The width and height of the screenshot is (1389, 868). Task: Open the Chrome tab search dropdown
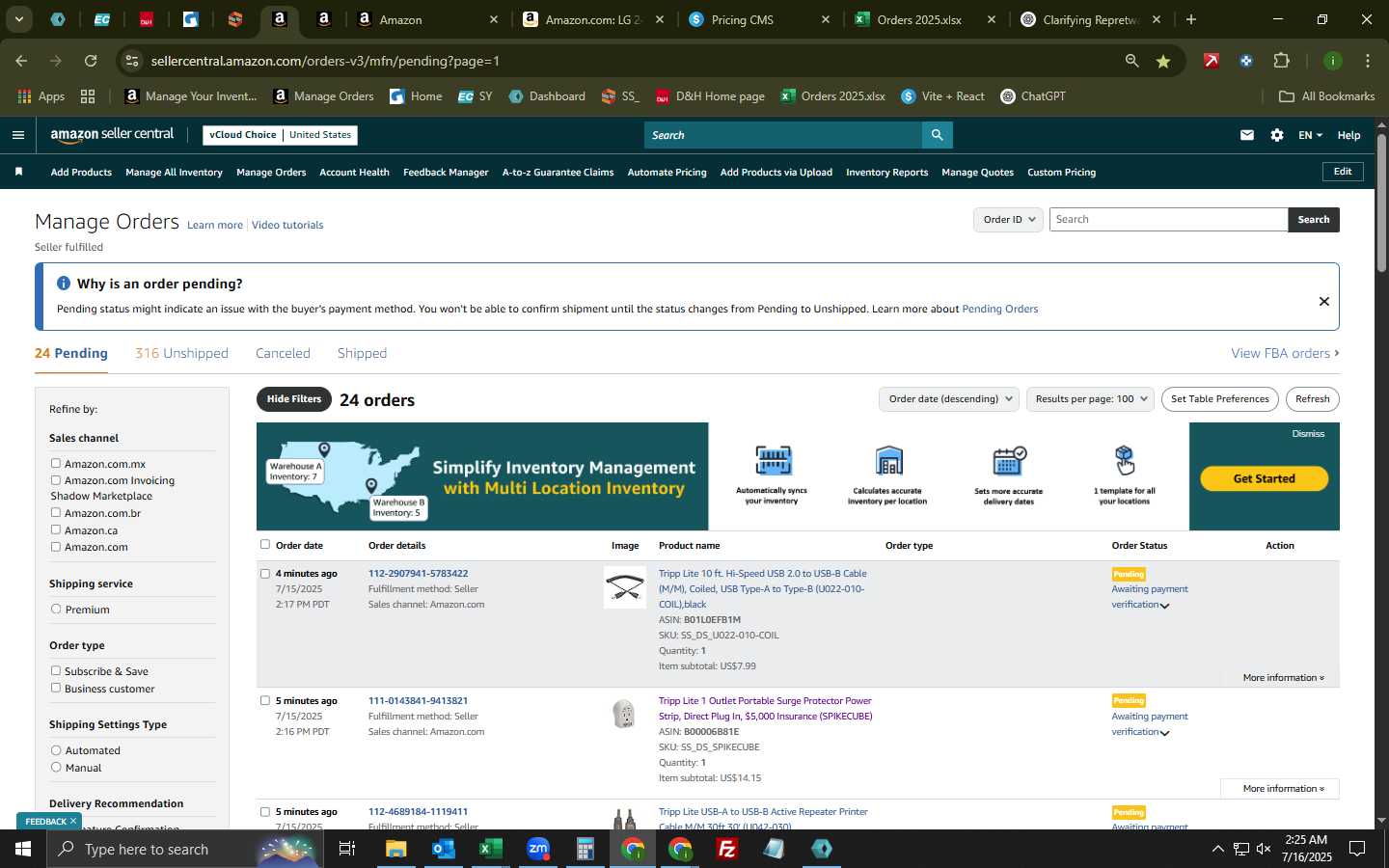coord(18,19)
